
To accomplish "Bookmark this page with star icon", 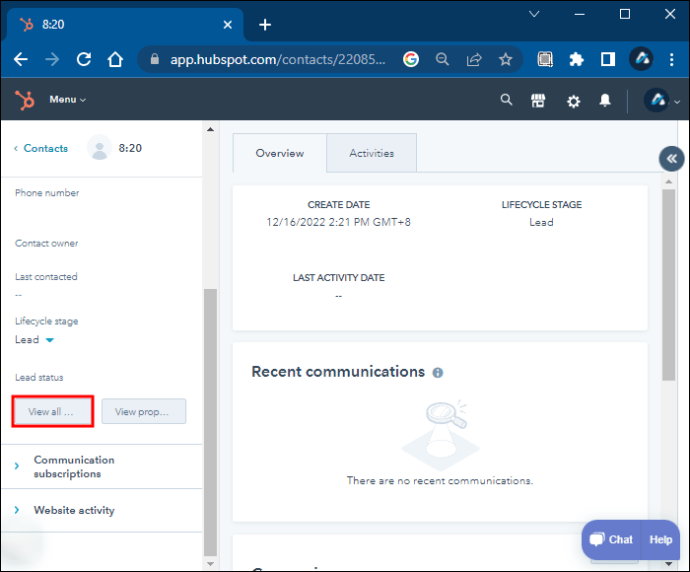I will click(x=505, y=59).
